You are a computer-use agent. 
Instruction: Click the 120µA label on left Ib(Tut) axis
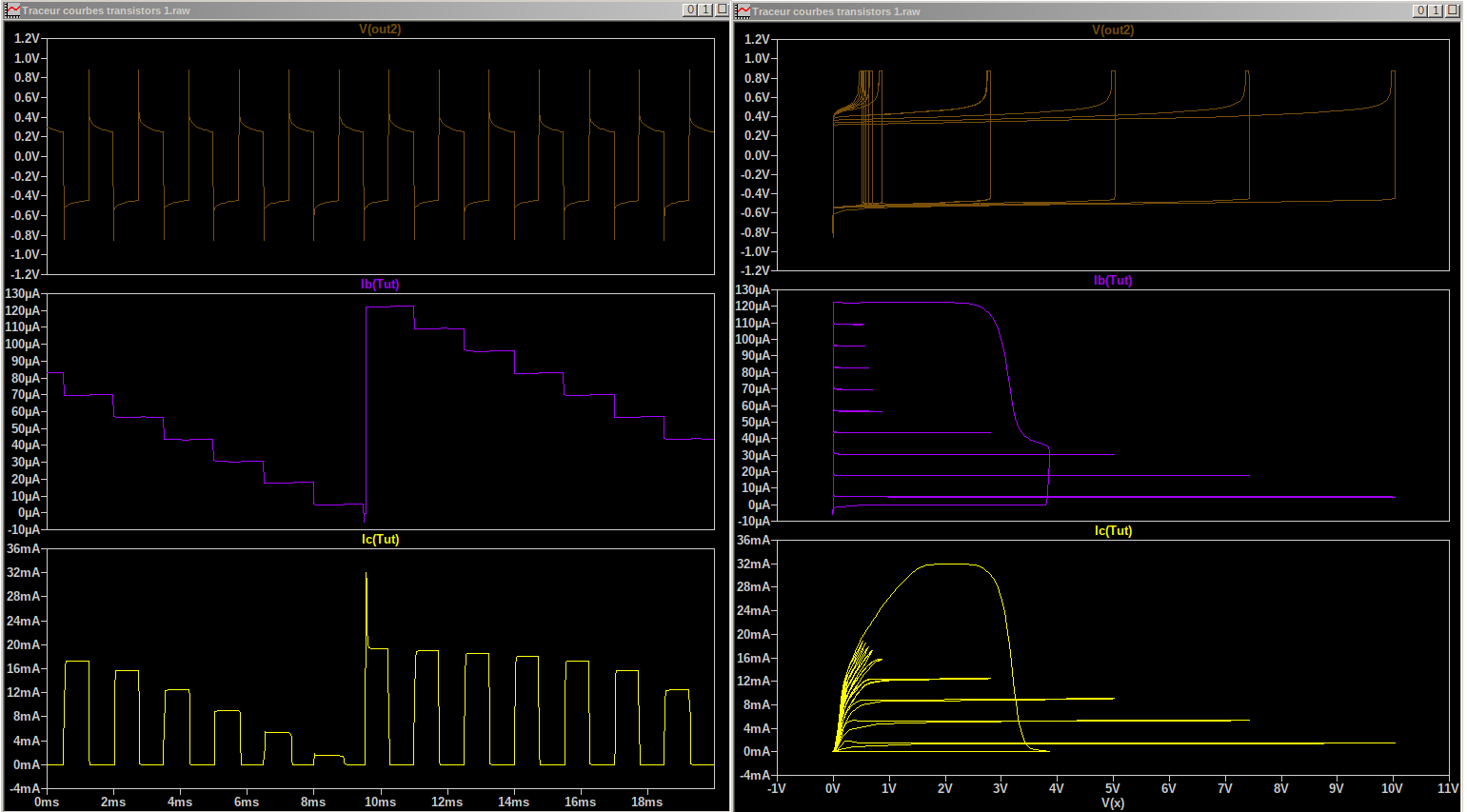[x=23, y=311]
